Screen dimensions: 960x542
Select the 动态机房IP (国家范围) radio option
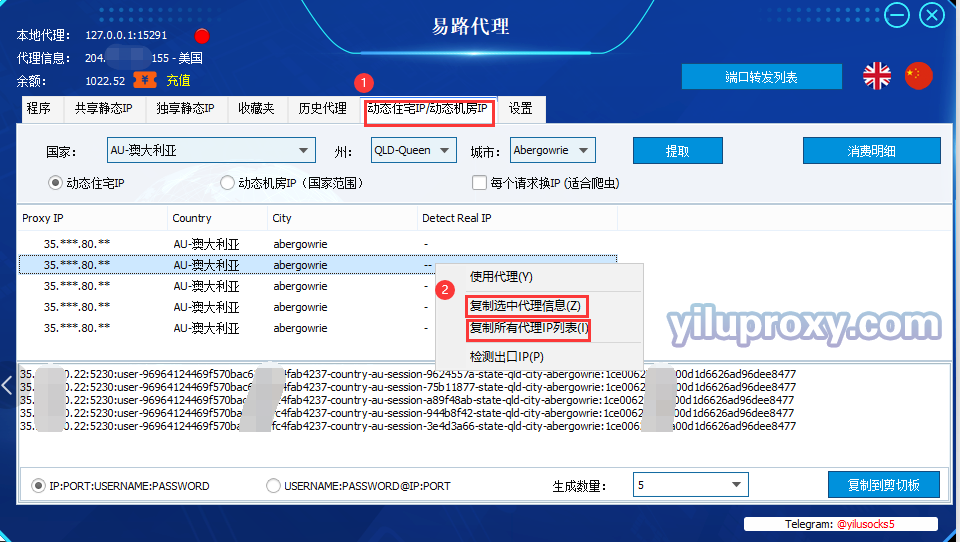(227, 183)
